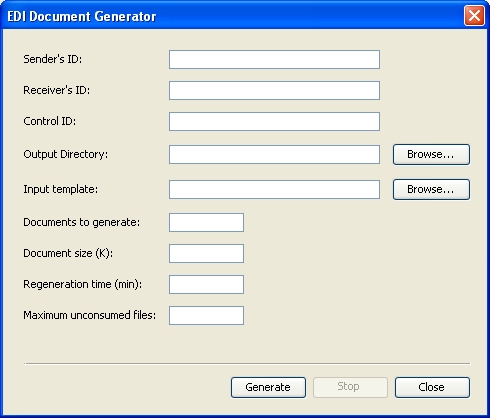Close the window using the red X
This screenshot has height=418, width=490.
(x=474, y=15)
